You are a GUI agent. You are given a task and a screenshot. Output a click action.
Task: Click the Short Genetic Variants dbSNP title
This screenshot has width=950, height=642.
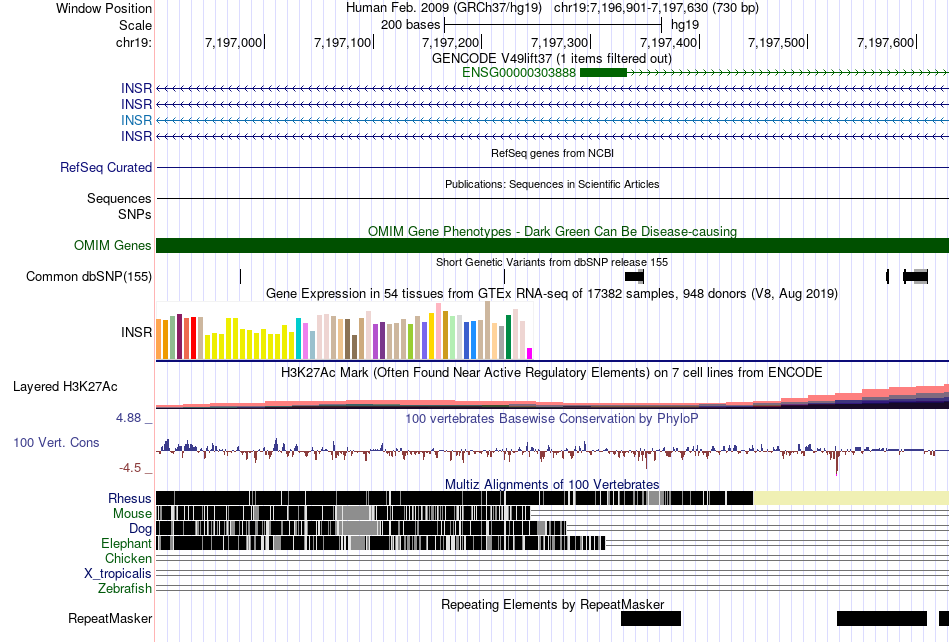(552, 262)
